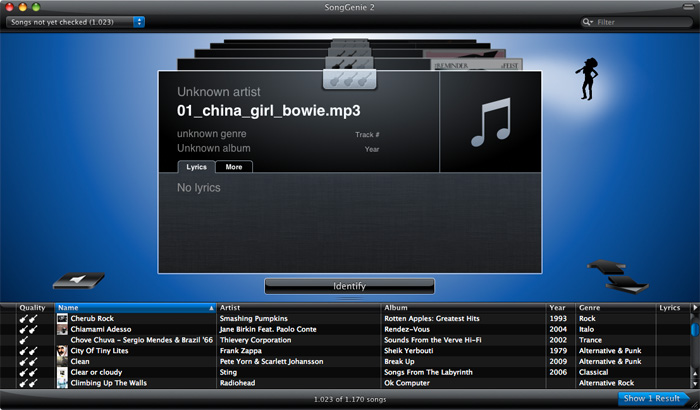700x410 pixels.
Task: Select the Cherub Rock song row
Action: (x=345, y=318)
